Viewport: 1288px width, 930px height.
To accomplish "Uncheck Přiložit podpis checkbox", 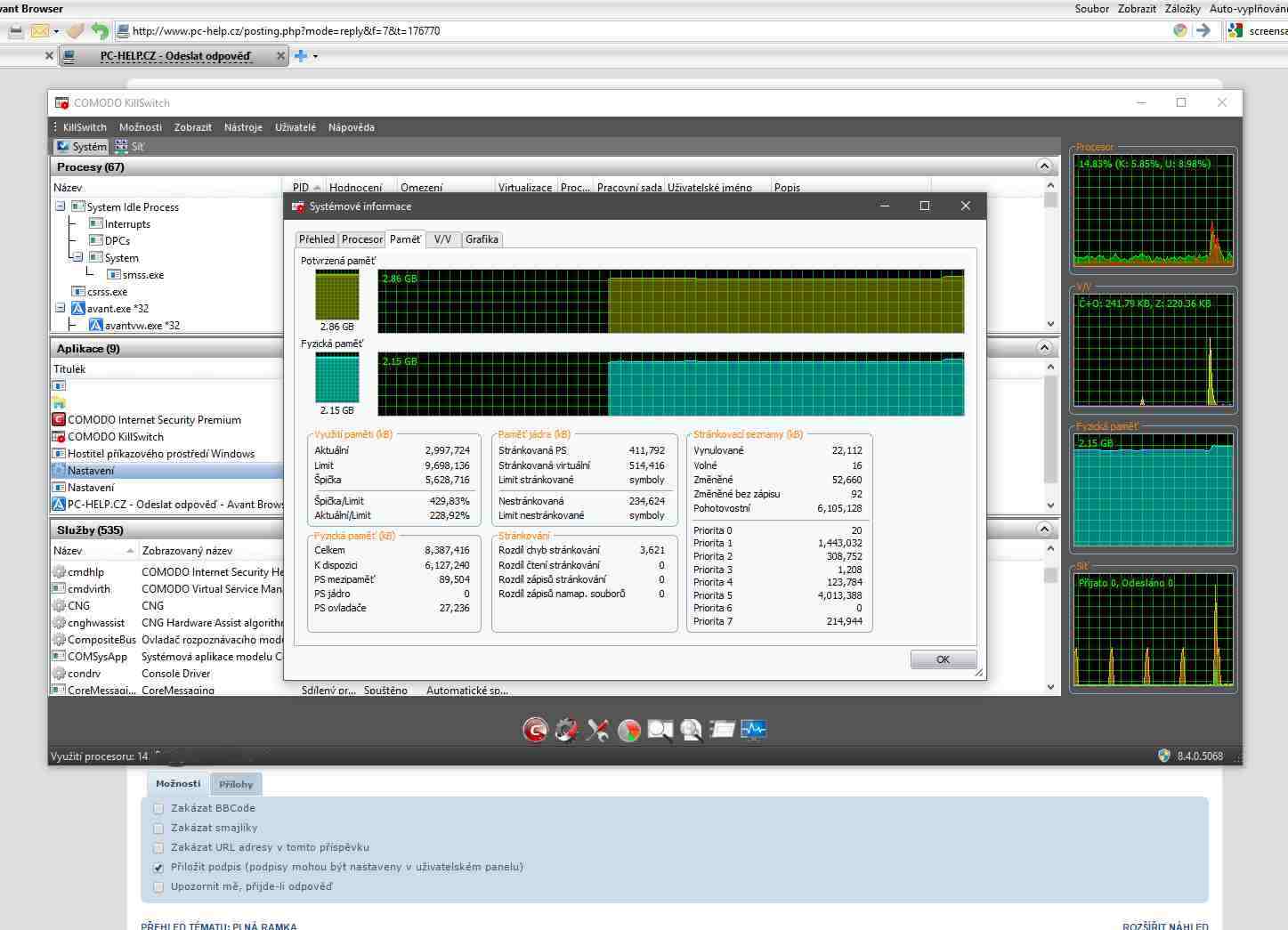I will pos(158,868).
